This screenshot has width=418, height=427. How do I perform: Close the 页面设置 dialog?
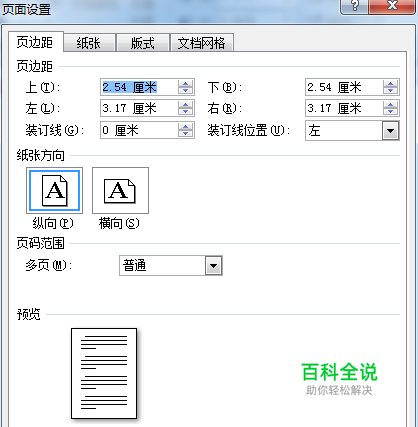click(x=393, y=7)
